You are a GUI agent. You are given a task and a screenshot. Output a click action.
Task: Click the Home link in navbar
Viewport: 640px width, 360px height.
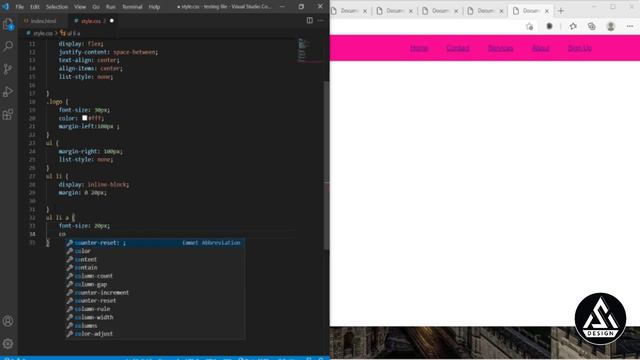point(419,48)
